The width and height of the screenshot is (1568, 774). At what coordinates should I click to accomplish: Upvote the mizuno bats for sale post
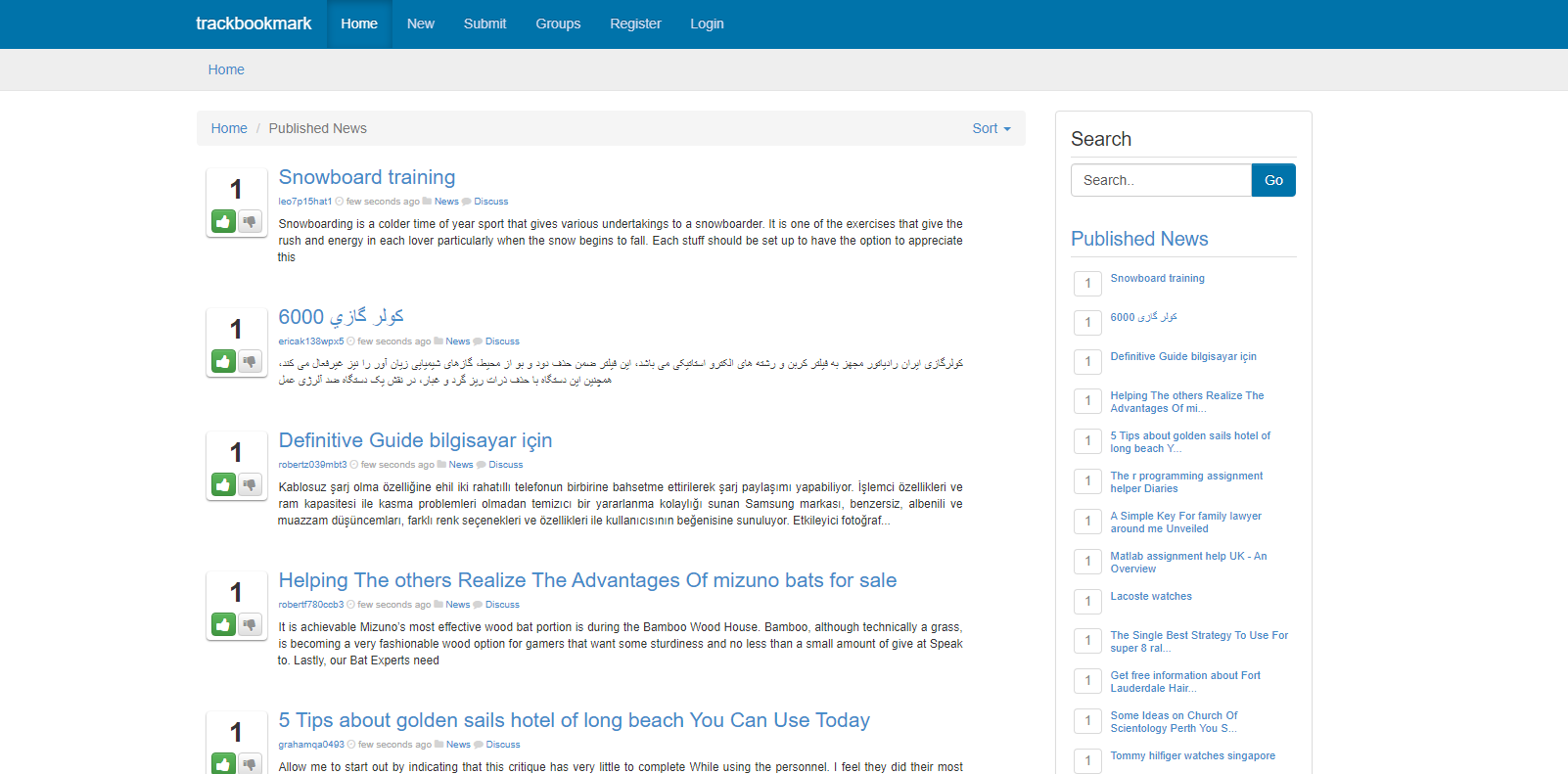(x=223, y=625)
